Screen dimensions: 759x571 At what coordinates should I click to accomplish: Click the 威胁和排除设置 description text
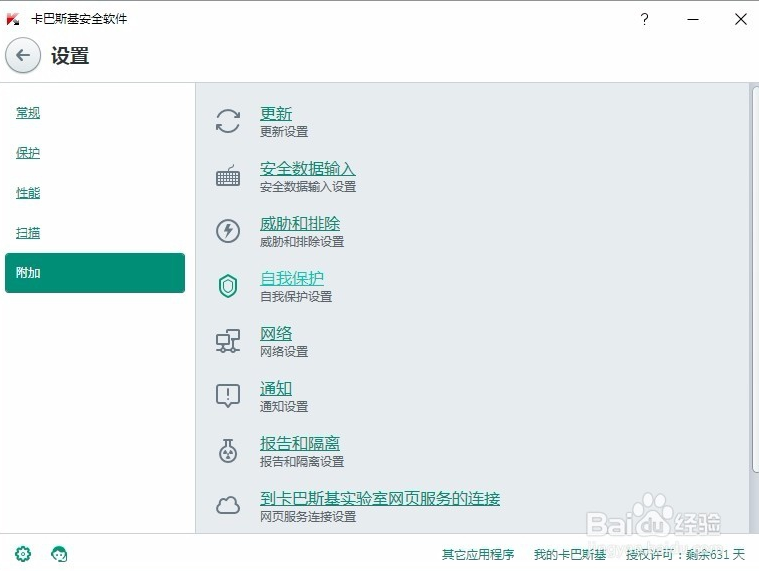pyautogui.click(x=302, y=241)
